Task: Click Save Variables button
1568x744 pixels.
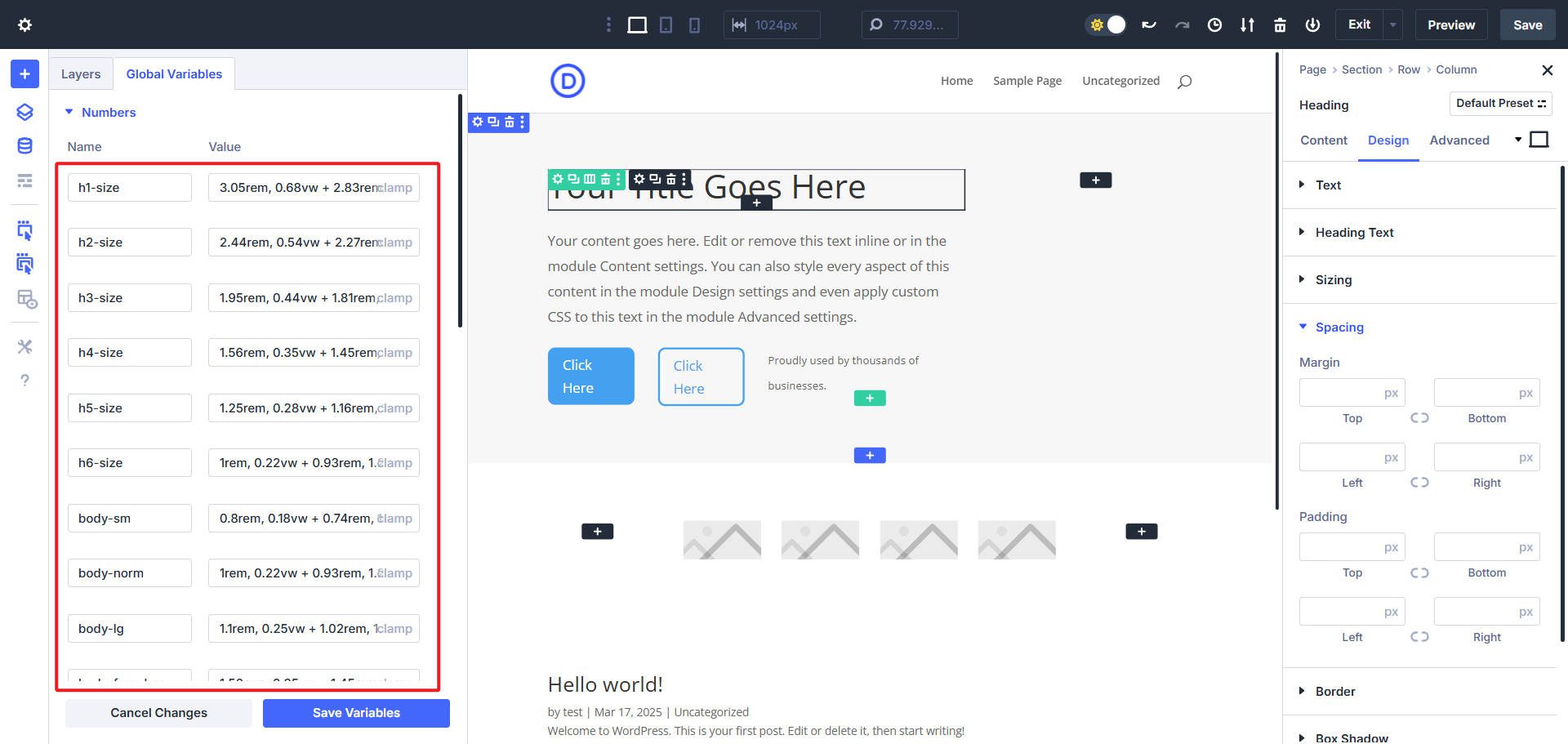Action: pyautogui.click(x=356, y=713)
